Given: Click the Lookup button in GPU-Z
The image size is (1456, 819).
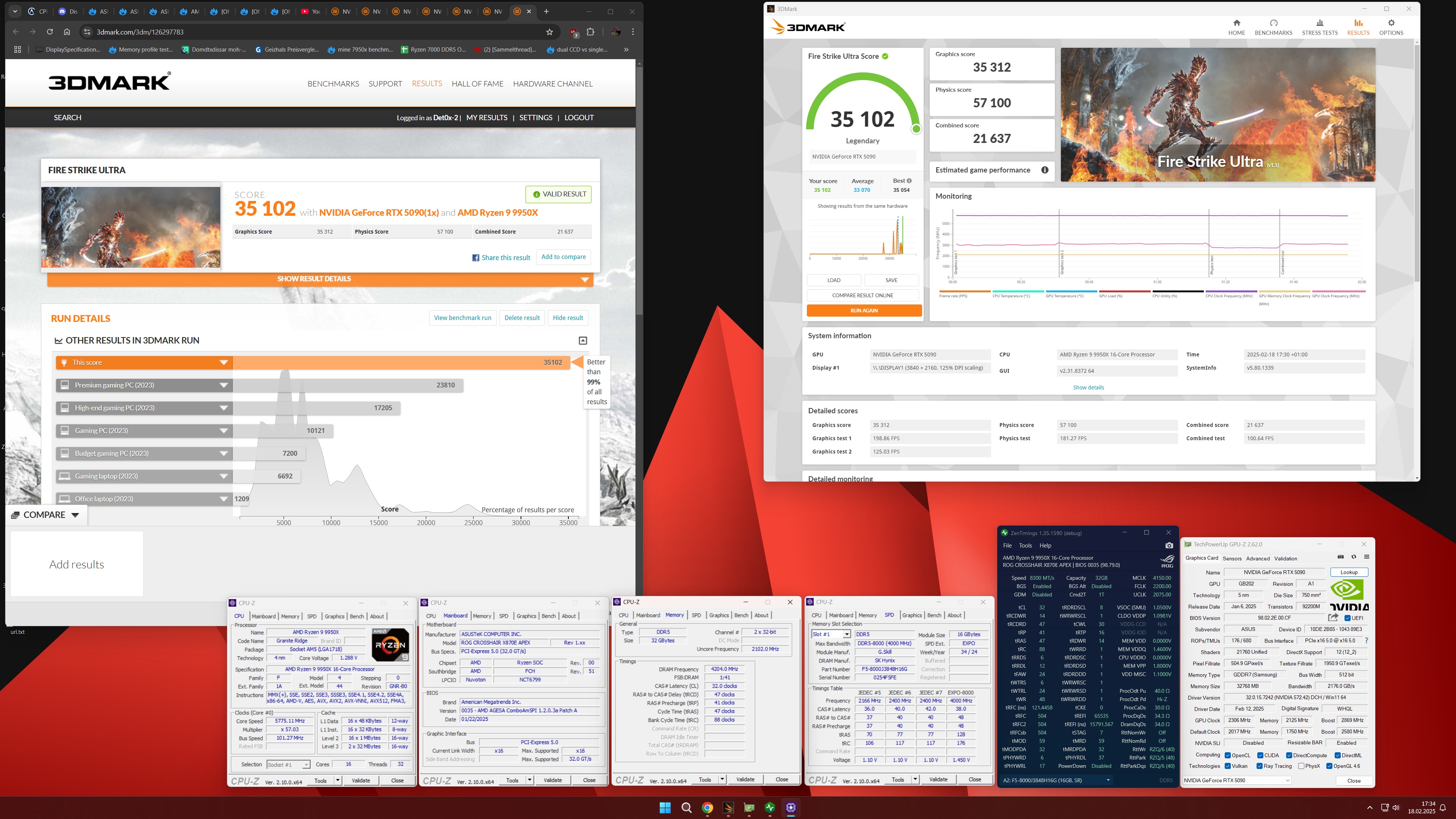Looking at the screenshot, I should click(x=1349, y=573).
